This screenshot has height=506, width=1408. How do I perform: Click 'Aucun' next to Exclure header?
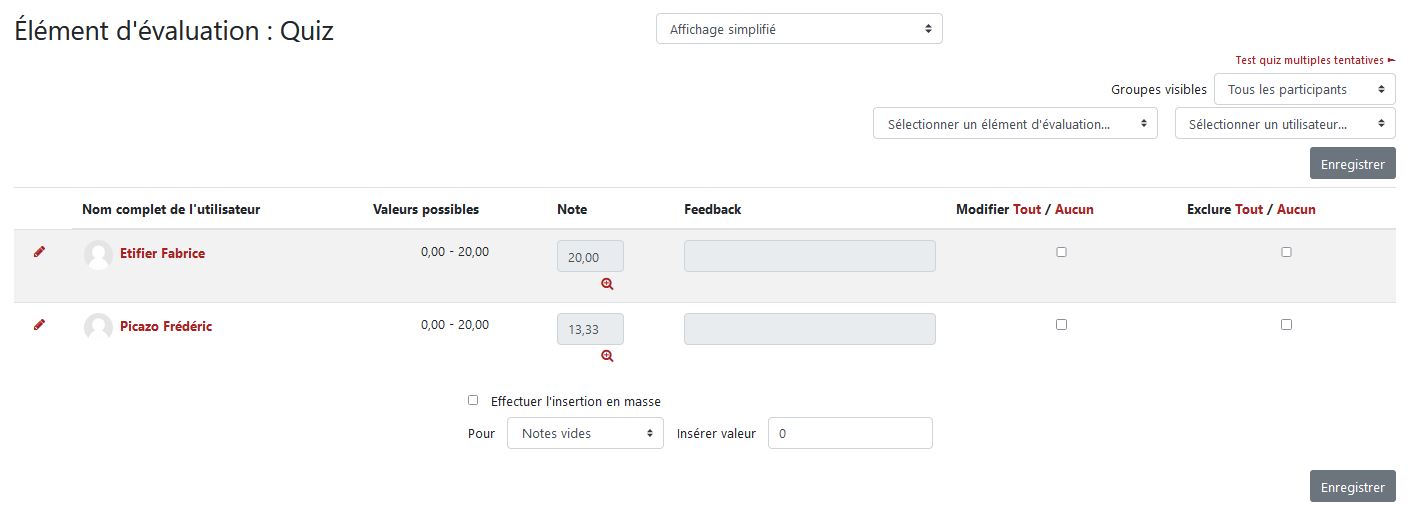(1296, 209)
